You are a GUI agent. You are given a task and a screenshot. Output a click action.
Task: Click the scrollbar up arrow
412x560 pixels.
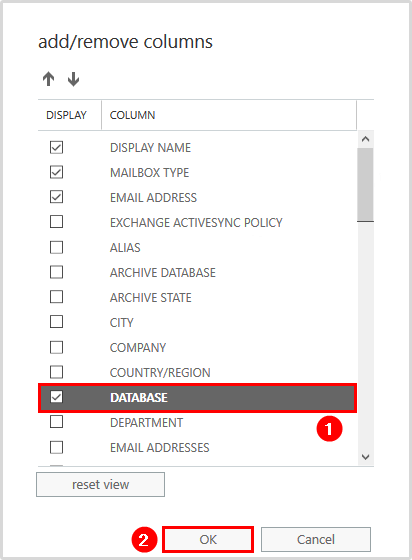tap(365, 139)
